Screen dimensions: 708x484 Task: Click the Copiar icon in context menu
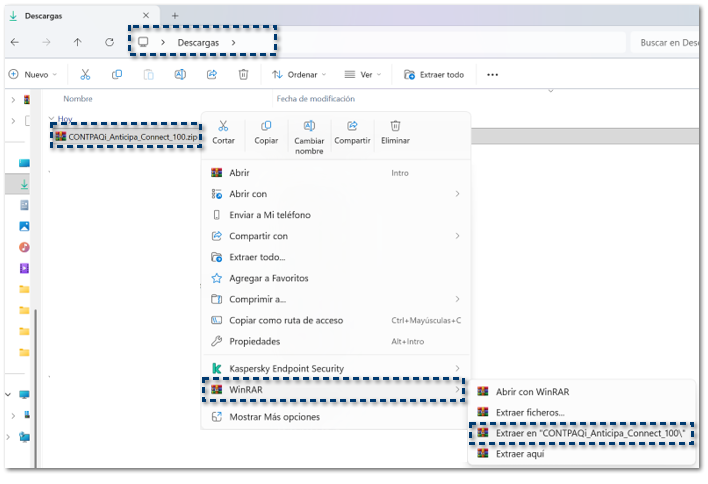click(266, 126)
